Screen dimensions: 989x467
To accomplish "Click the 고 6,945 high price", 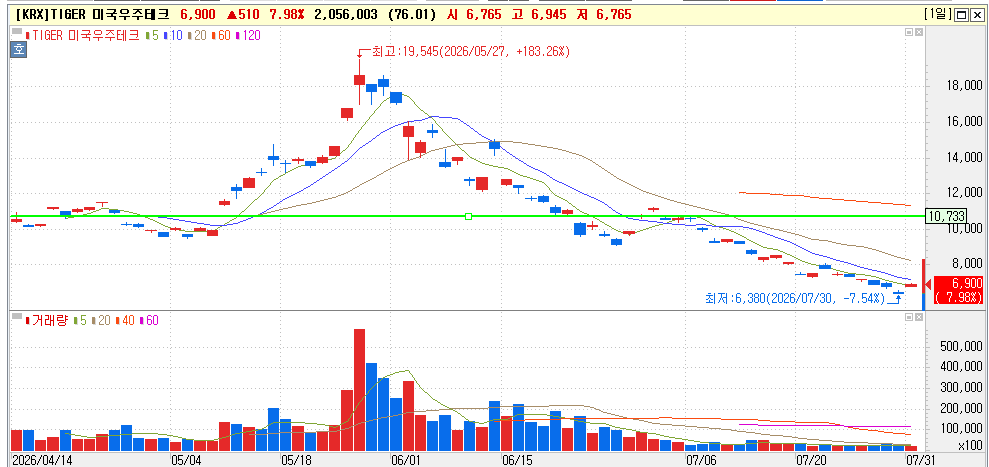I will 540,15.
